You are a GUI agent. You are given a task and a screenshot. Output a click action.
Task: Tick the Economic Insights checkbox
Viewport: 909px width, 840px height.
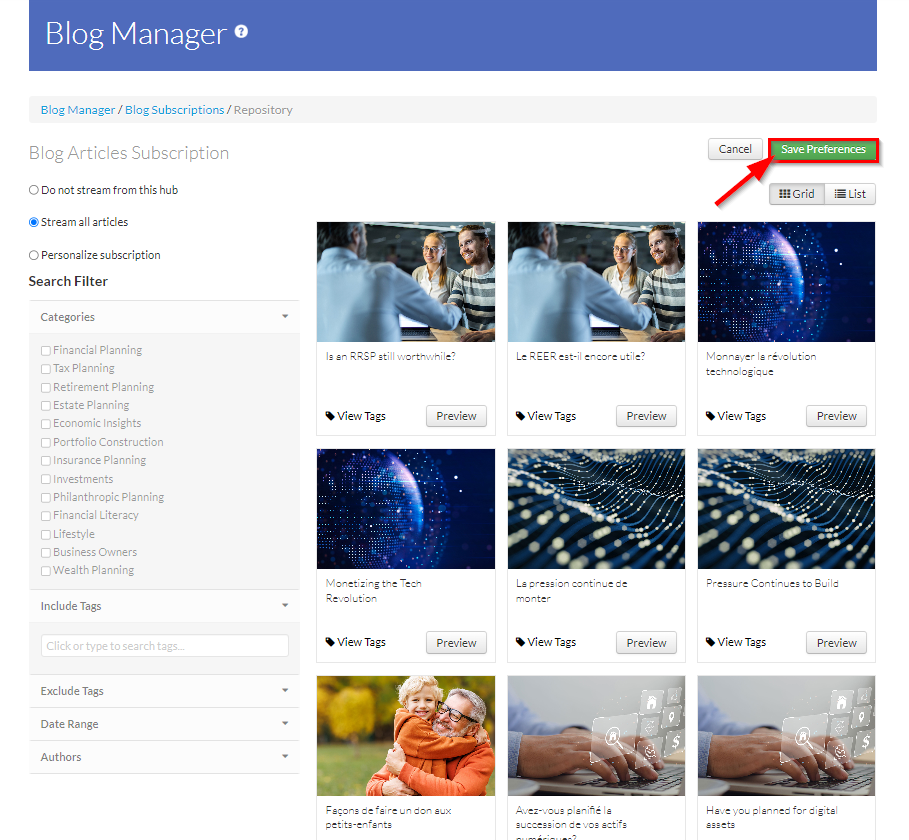[46, 424]
